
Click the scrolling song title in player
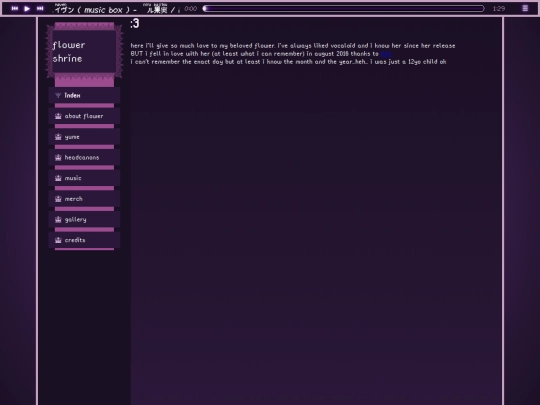[x=117, y=9]
